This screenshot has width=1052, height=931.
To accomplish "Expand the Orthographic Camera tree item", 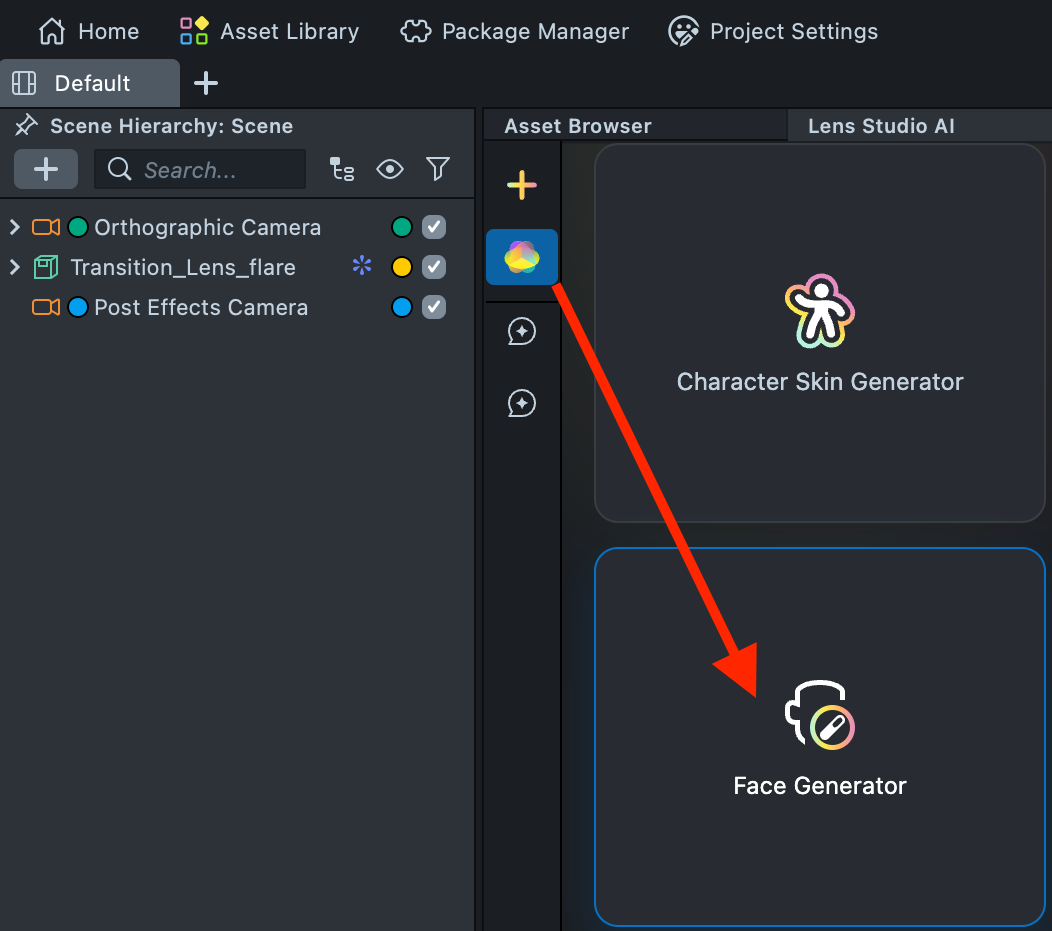I will tap(15, 227).
